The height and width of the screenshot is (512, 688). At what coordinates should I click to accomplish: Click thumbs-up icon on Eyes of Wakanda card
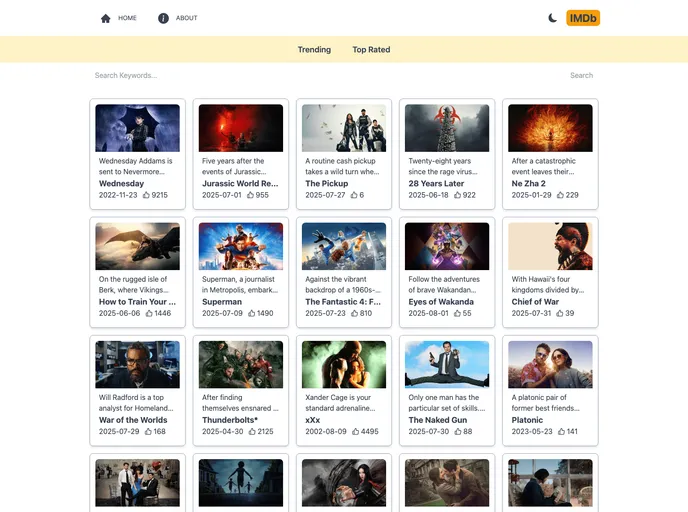pyautogui.click(x=457, y=313)
